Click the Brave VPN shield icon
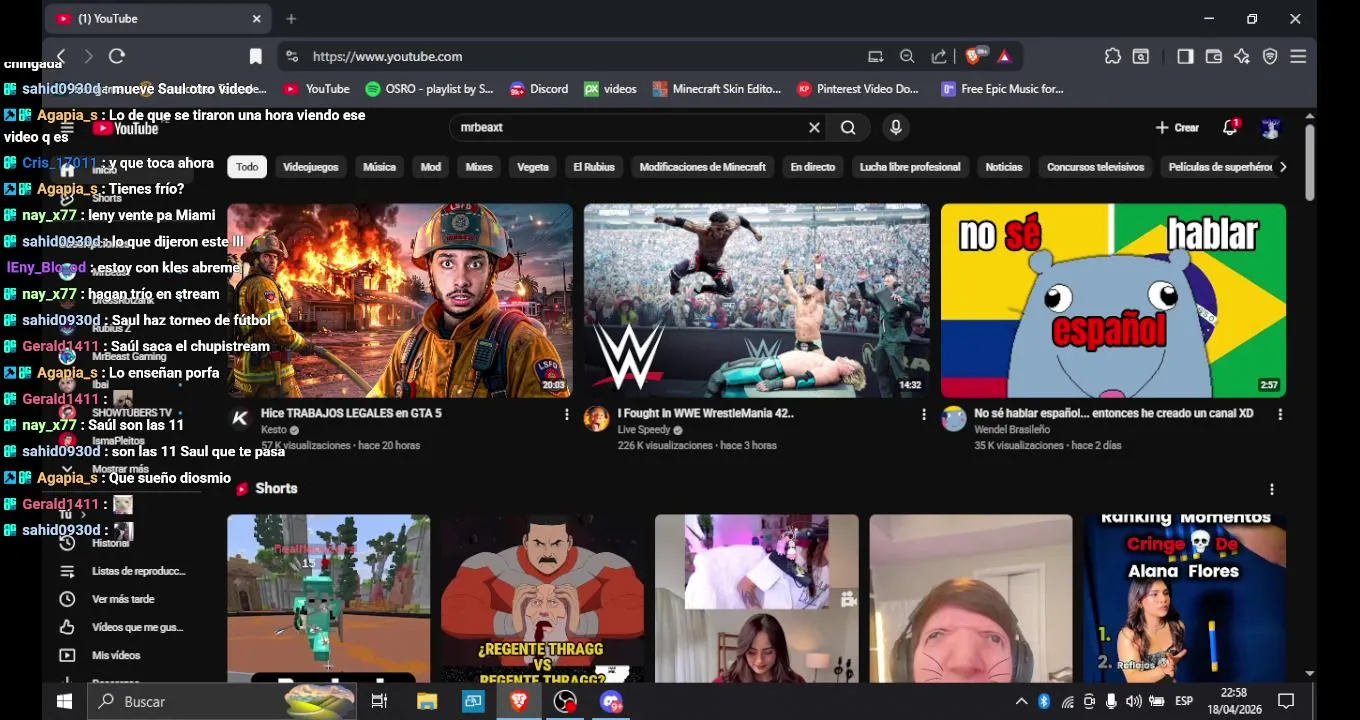The width and height of the screenshot is (1360, 720). [1270, 56]
